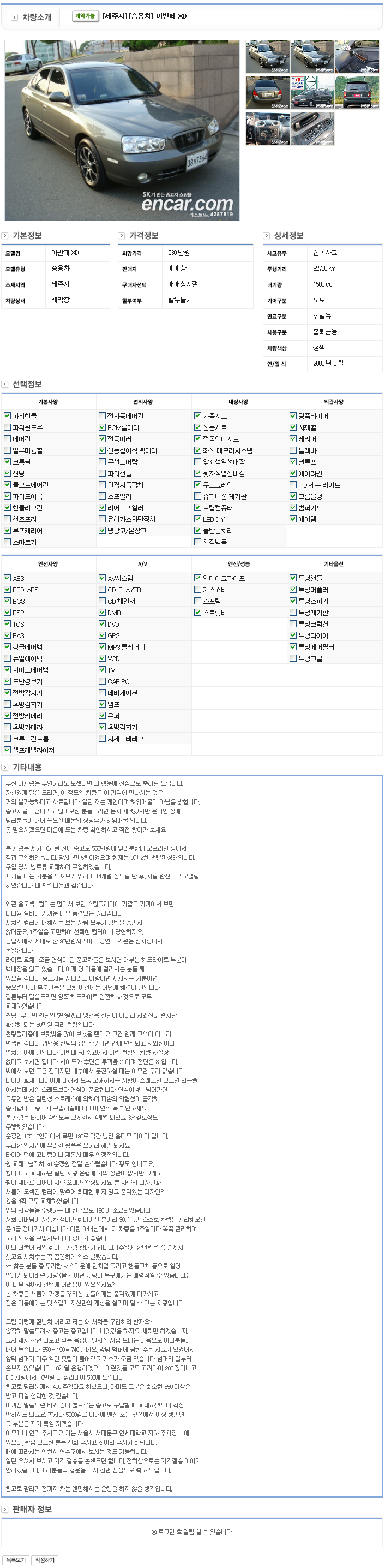Uncheck the ABS checkbox

[x=7, y=578]
